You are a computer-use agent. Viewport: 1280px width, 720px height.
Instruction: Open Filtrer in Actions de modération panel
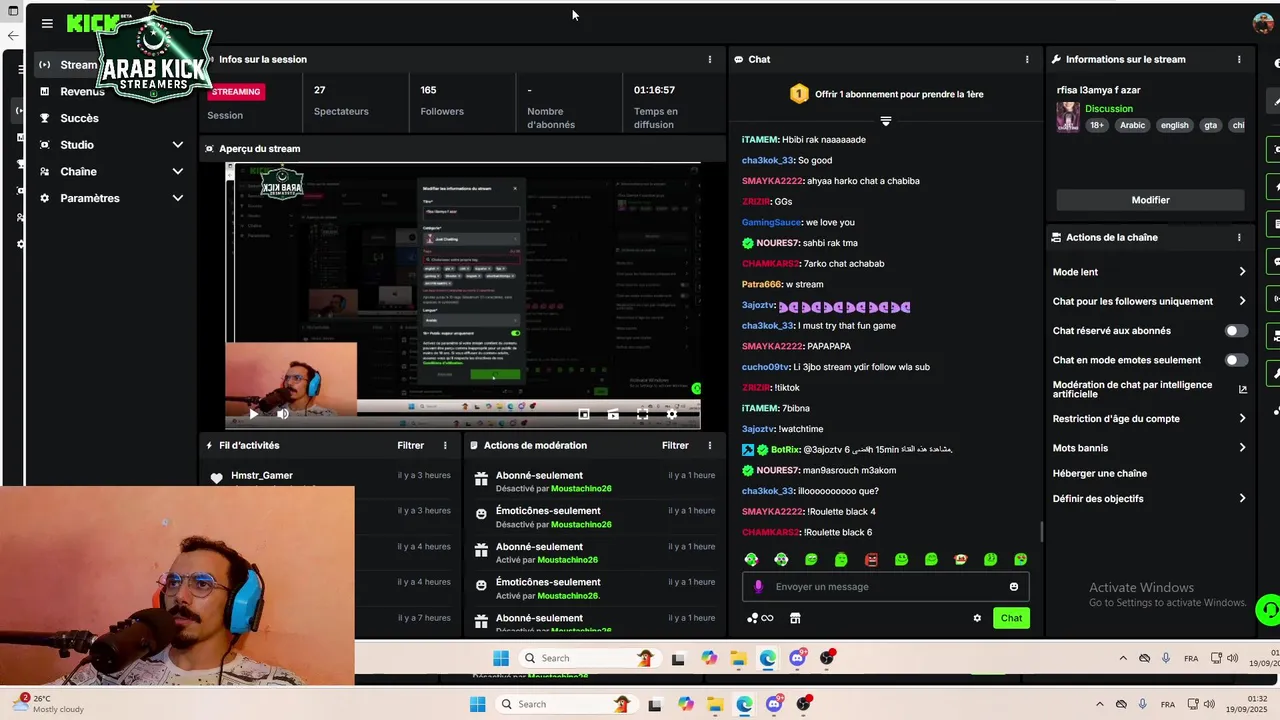(675, 445)
